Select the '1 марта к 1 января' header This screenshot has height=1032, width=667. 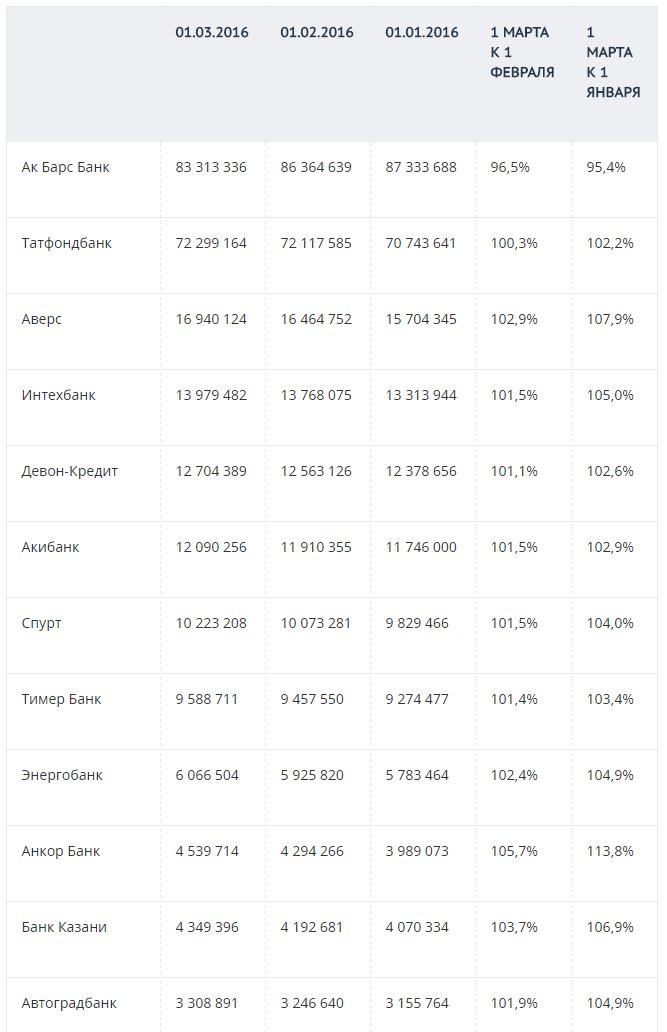613,62
